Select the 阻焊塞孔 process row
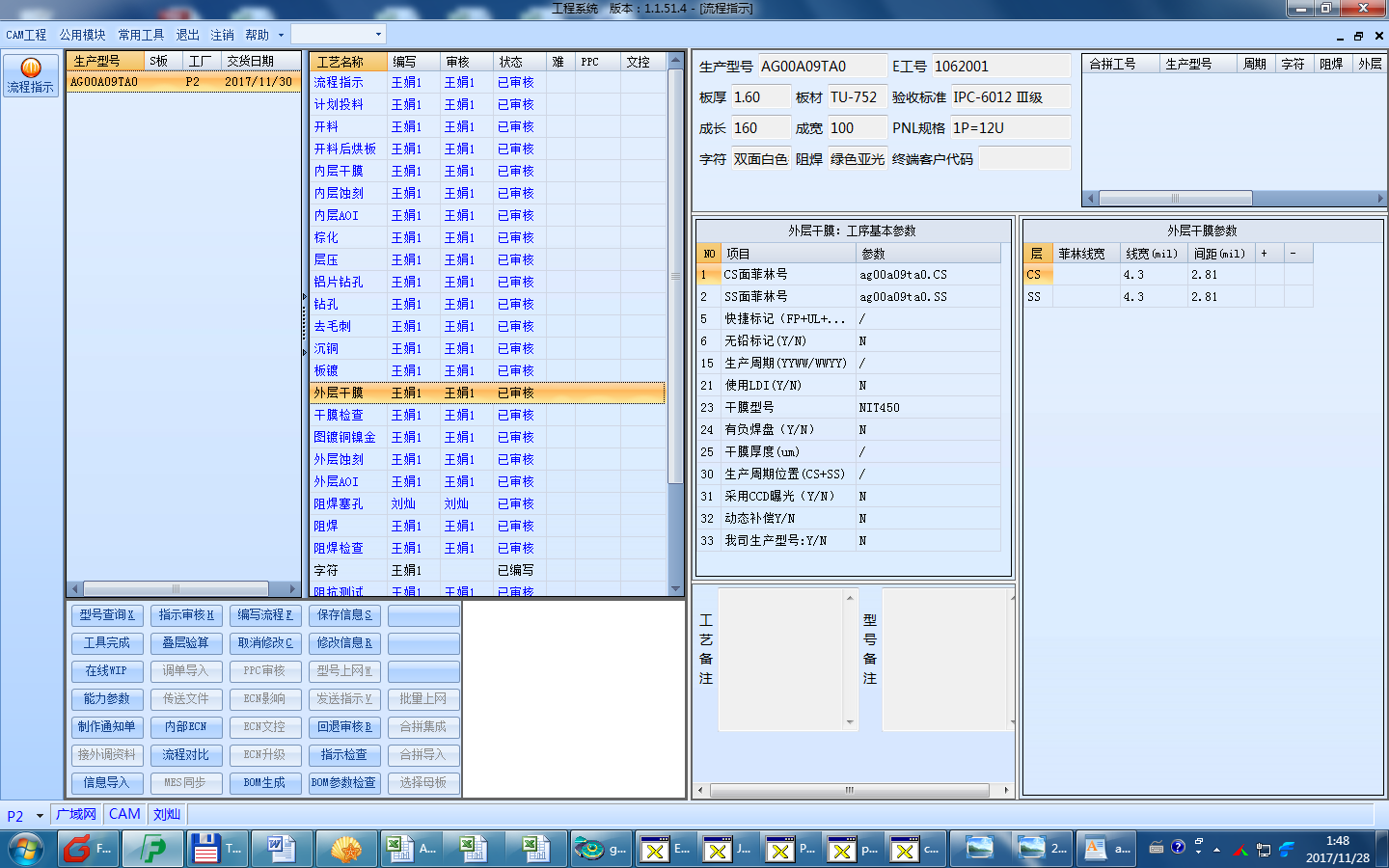The height and width of the screenshot is (868, 1389). (x=487, y=504)
